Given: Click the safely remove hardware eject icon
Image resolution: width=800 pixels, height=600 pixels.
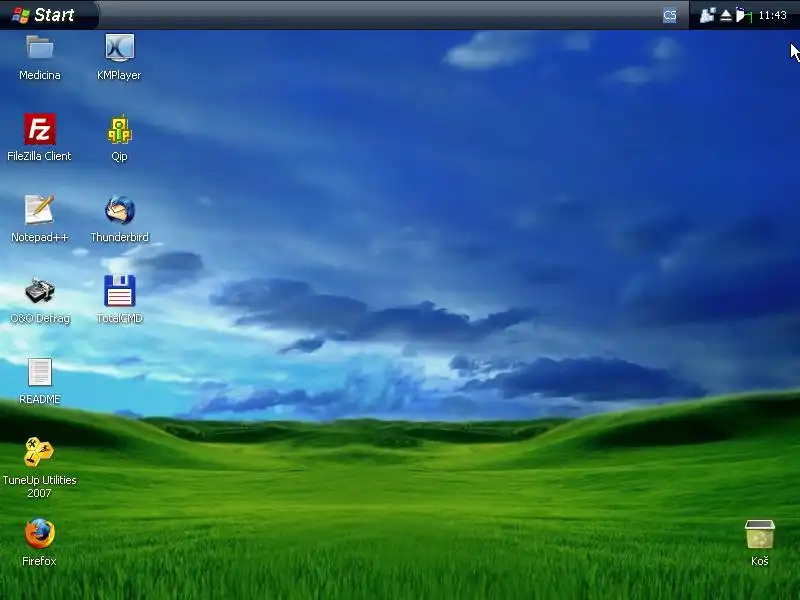Looking at the screenshot, I should click(x=726, y=16).
